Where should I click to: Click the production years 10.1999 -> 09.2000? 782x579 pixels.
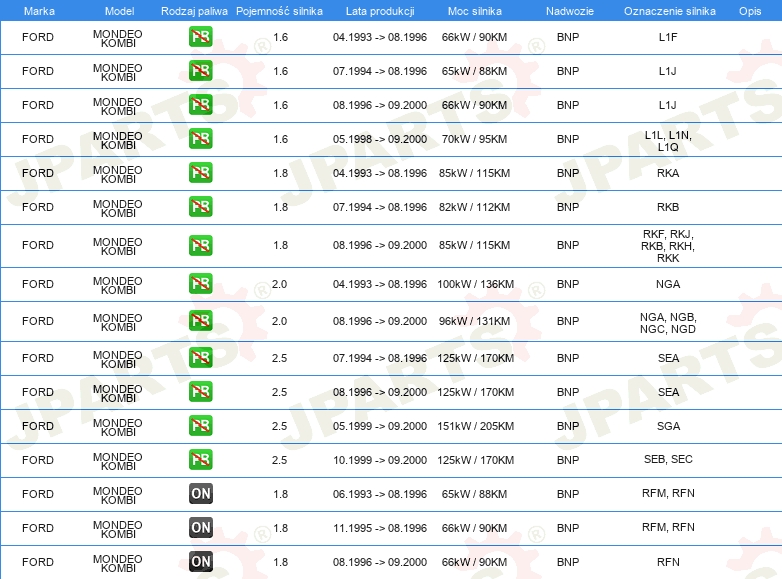(380, 460)
